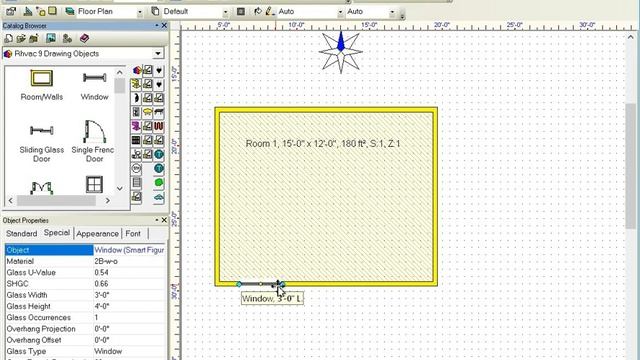
Task: Click the new catalog page icon
Action: [x=8, y=39]
